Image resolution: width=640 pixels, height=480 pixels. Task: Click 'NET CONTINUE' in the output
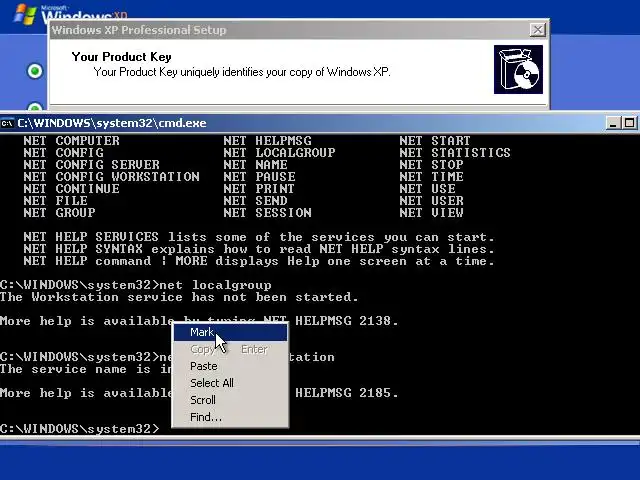pos(71,189)
